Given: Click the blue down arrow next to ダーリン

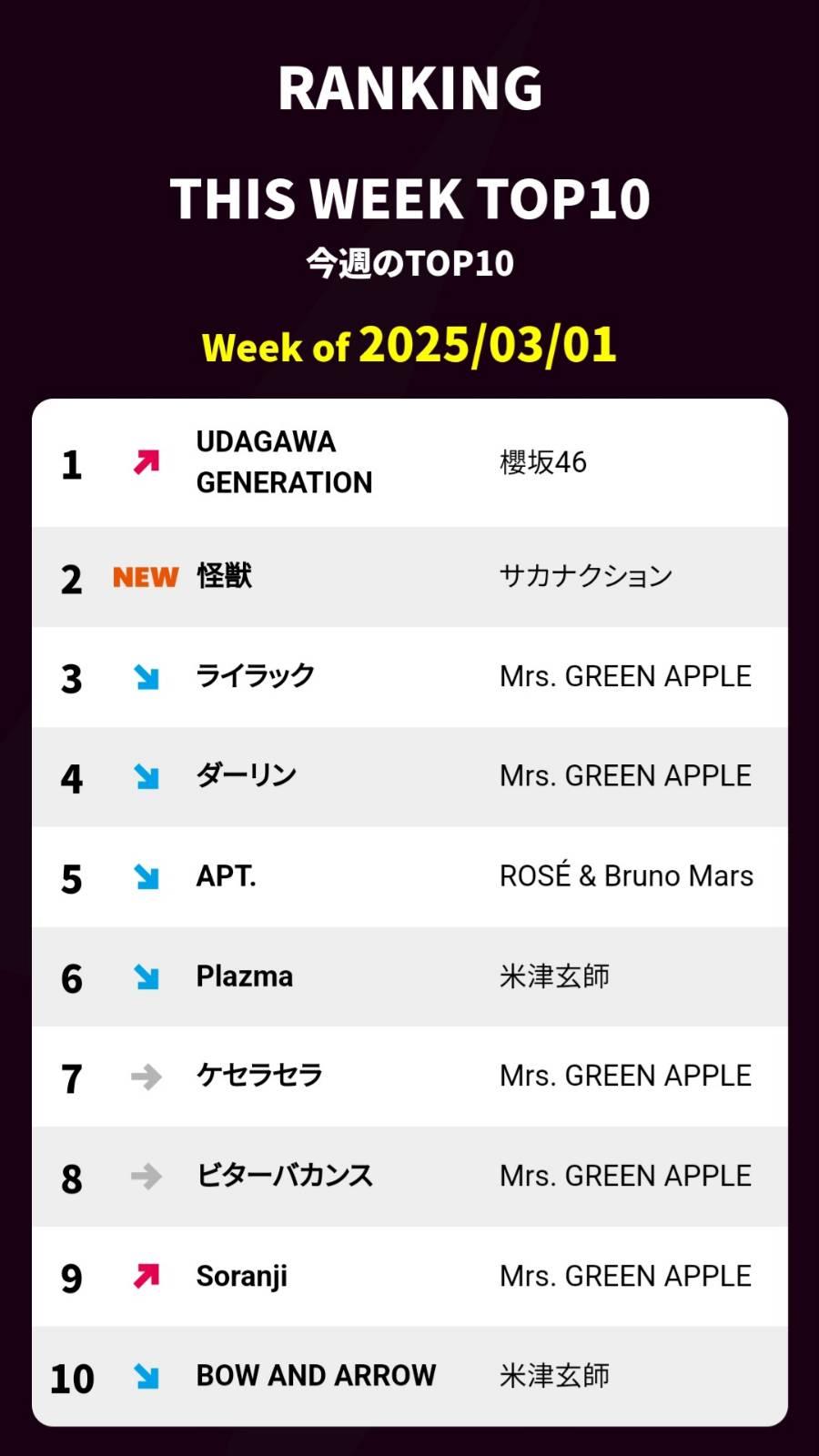Looking at the screenshot, I should pos(147,776).
